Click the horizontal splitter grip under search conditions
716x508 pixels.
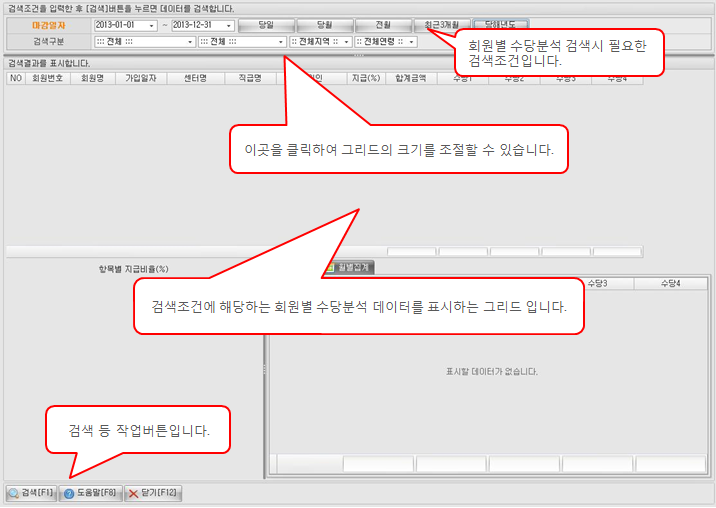coord(359,55)
